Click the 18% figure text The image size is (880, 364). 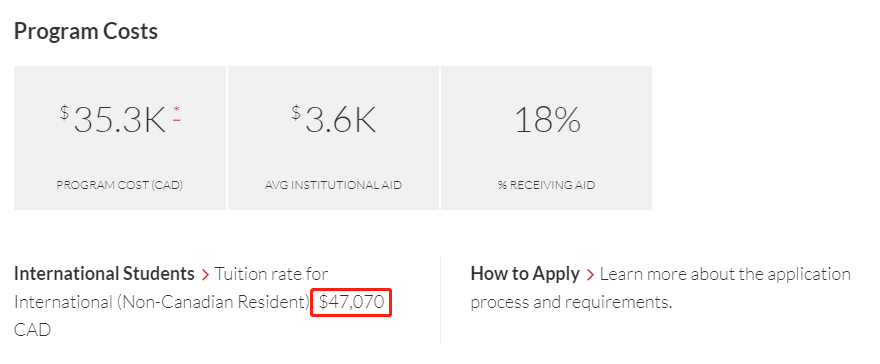(547, 120)
